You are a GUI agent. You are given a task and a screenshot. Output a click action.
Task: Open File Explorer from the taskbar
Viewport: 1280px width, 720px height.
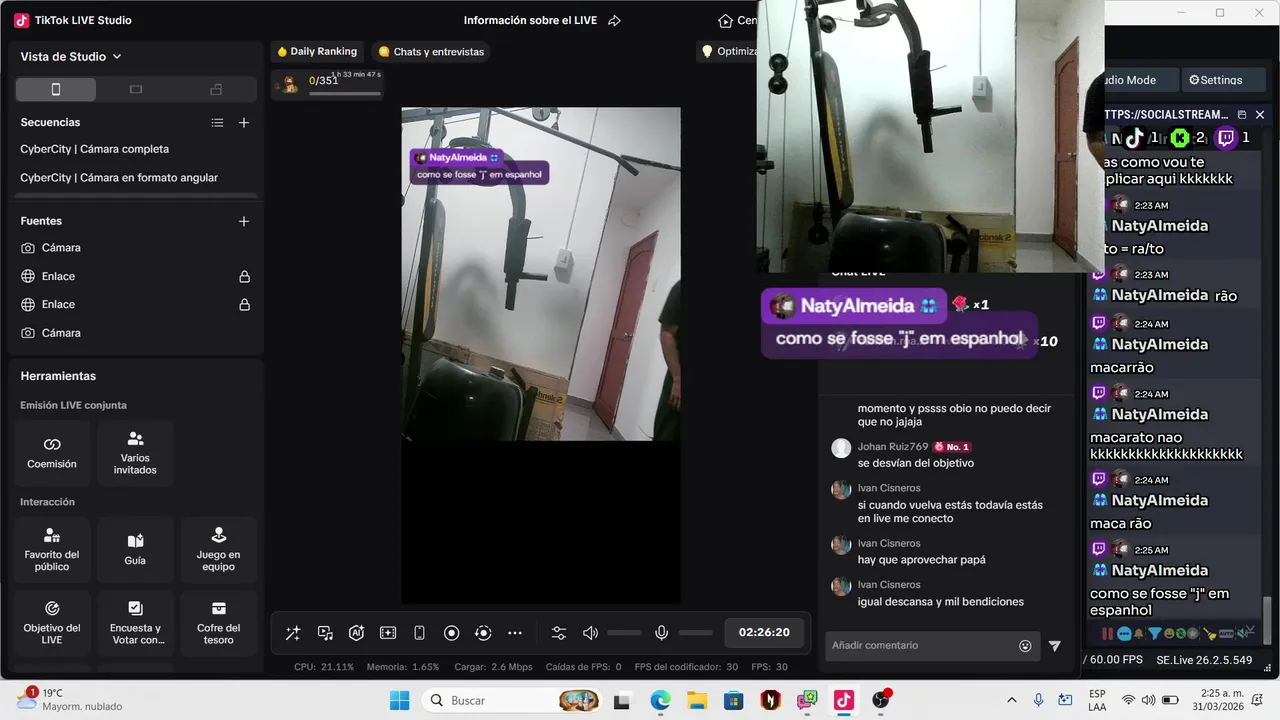pos(697,700)
